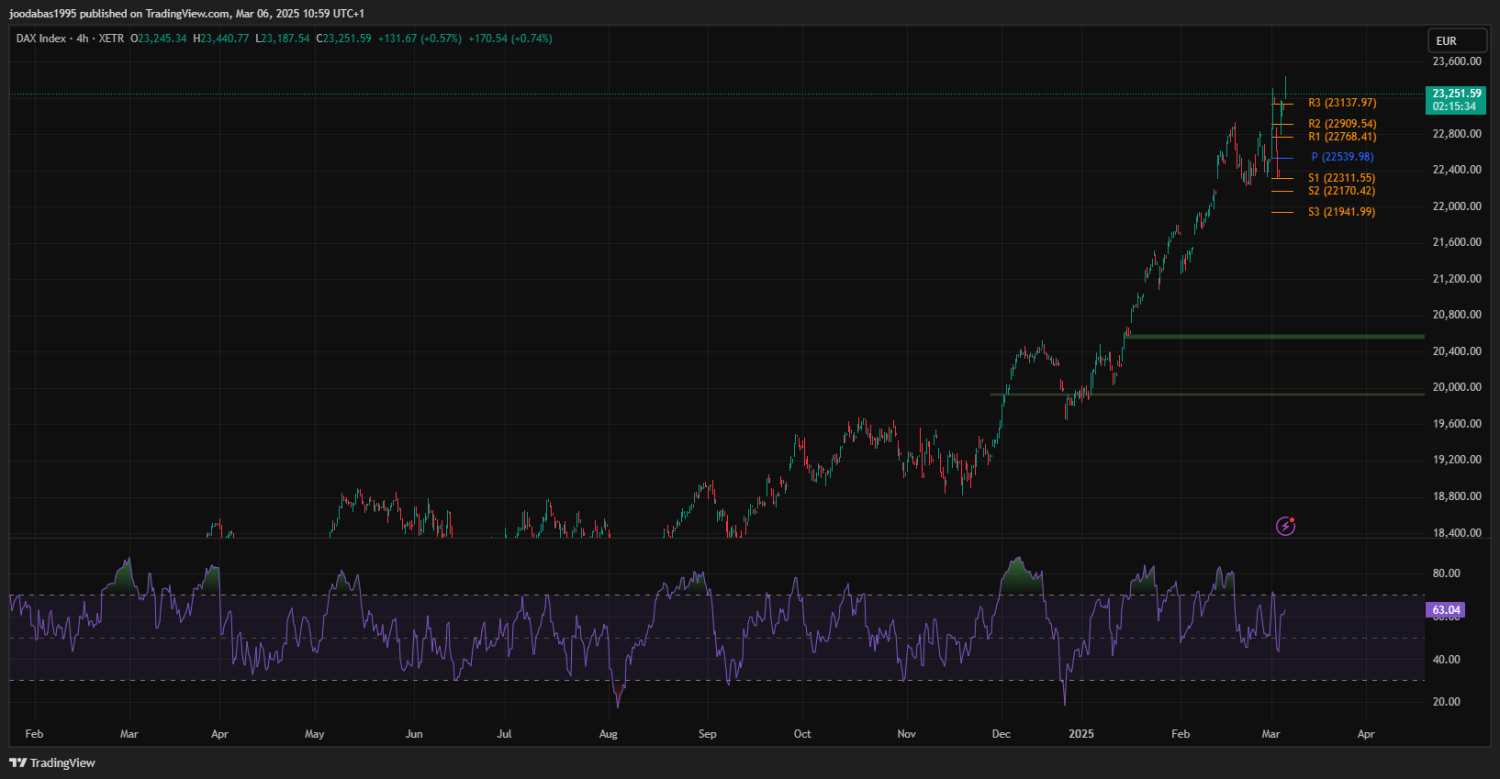Click the 19,200.00 price axis label
Image resolution: width=1500 pixels, height=779 pixels.
click(x=1457, y=460)
